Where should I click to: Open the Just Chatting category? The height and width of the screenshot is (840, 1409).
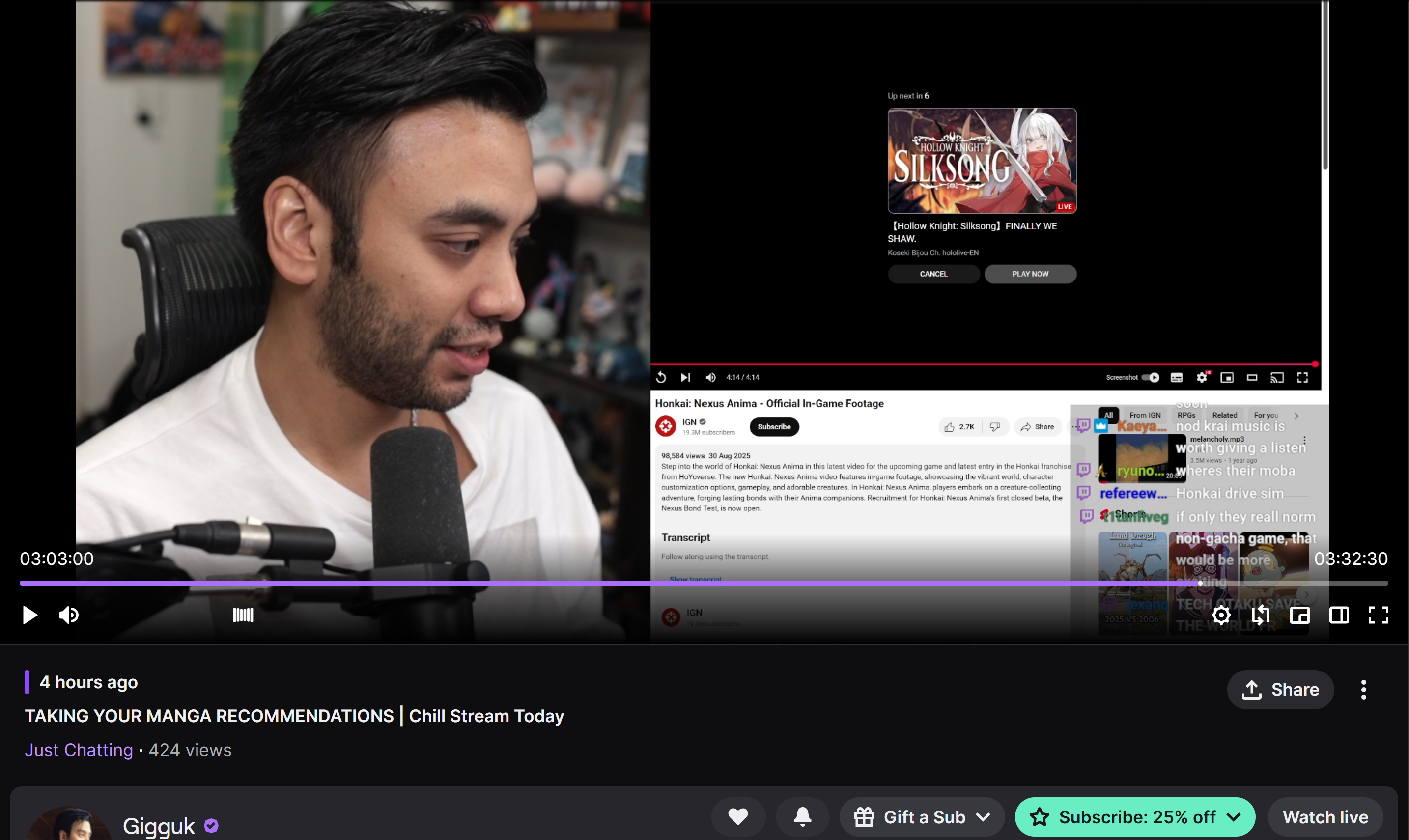coord(79,750)
